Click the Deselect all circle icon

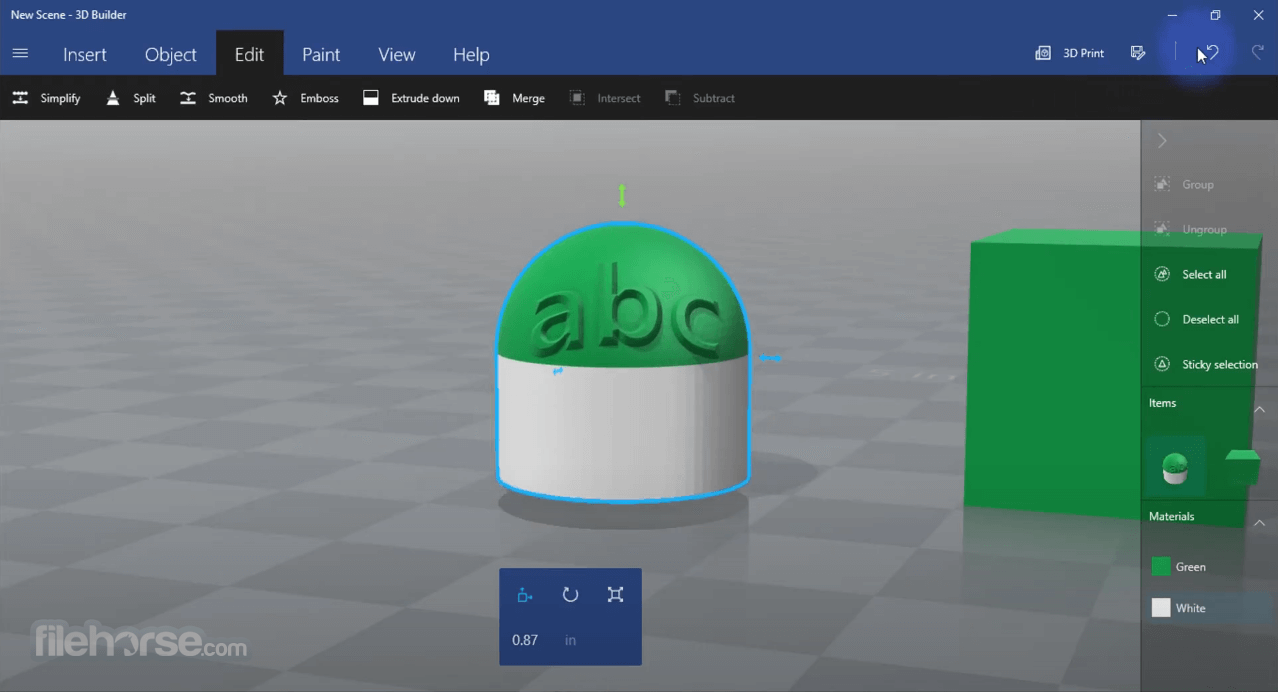[1162, 319]
